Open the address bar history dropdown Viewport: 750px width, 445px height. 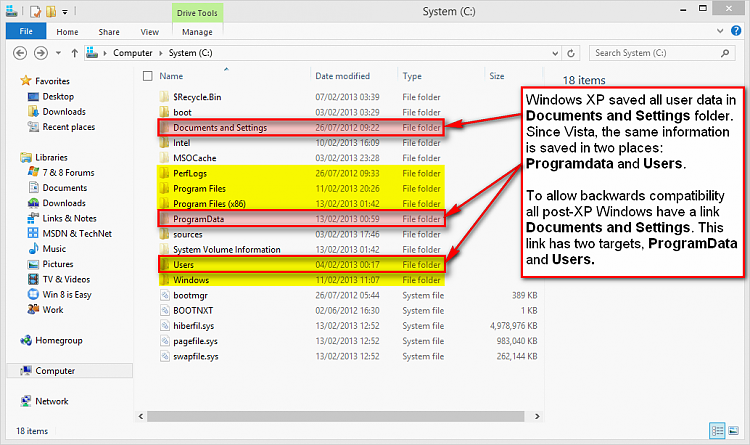coord(555,53)
